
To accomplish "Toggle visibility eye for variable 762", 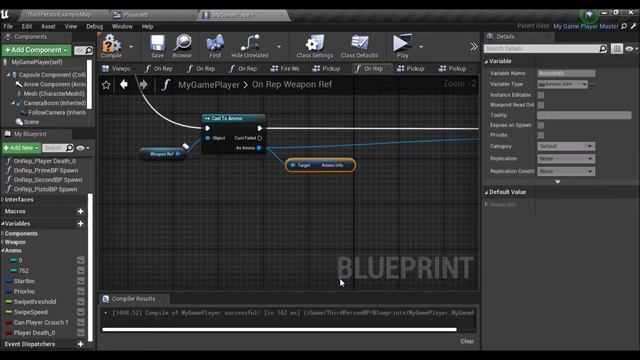I will (81, 270).
